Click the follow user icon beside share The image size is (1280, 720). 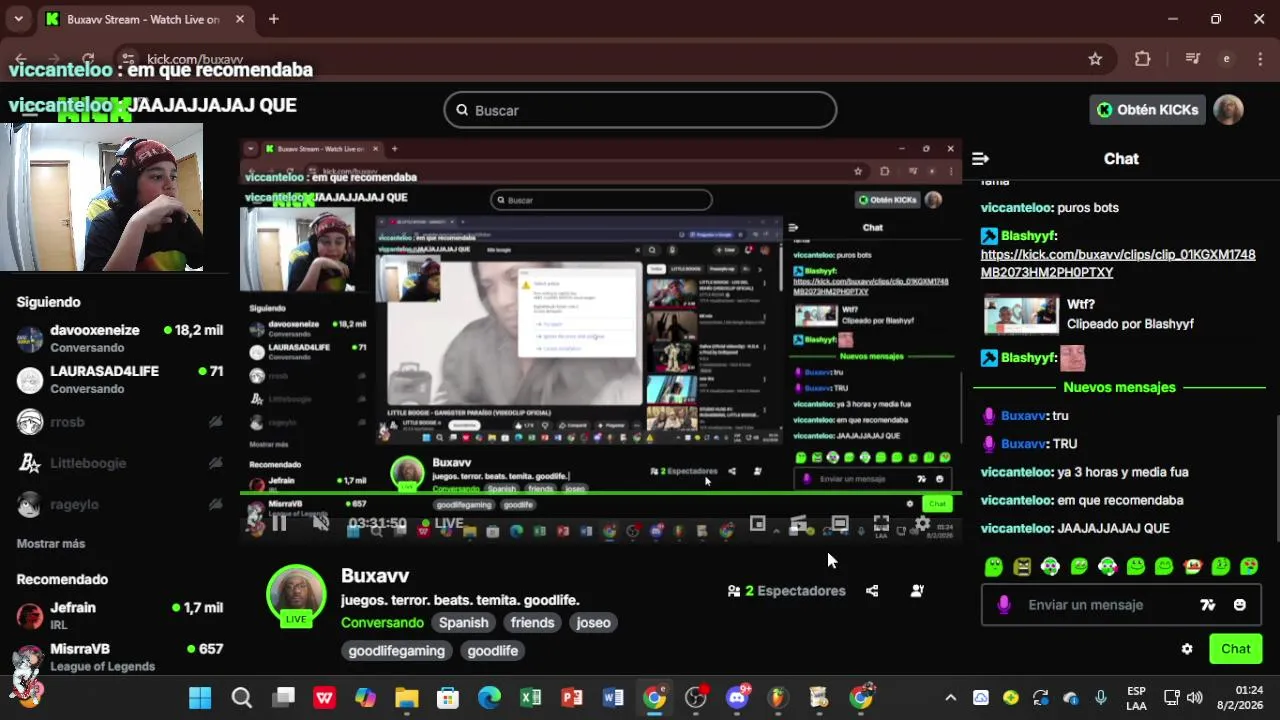(917, 591)
